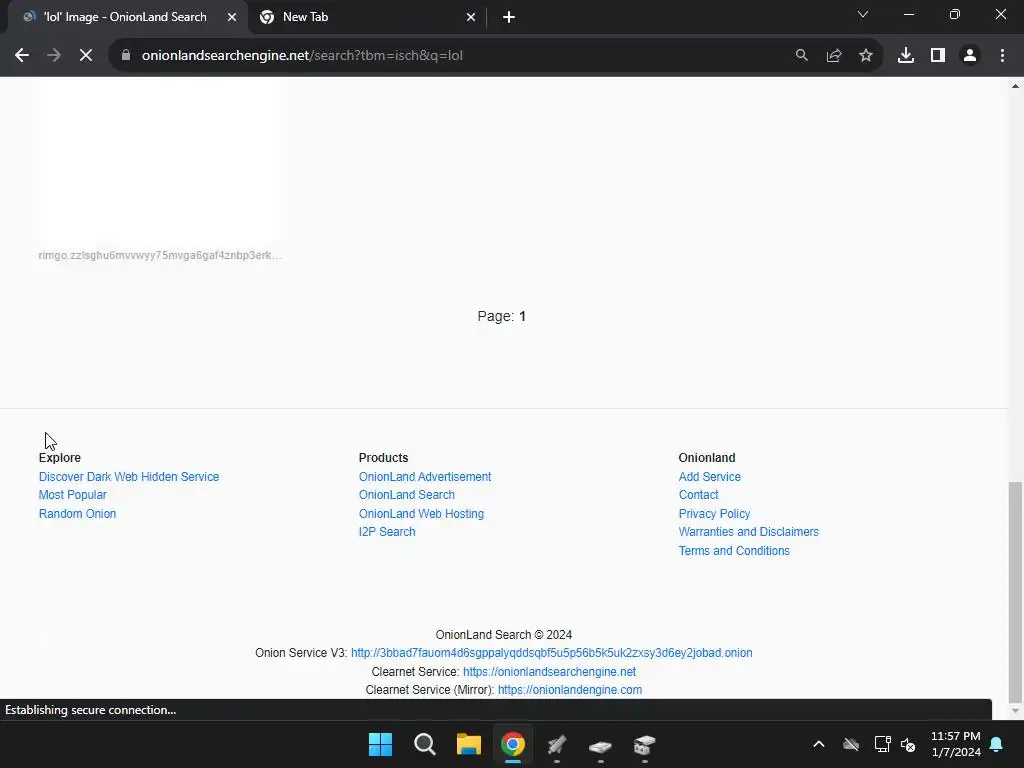1024x768 pixels.
Task: Close the New Tab tab
Action: (x=471, y=18)
